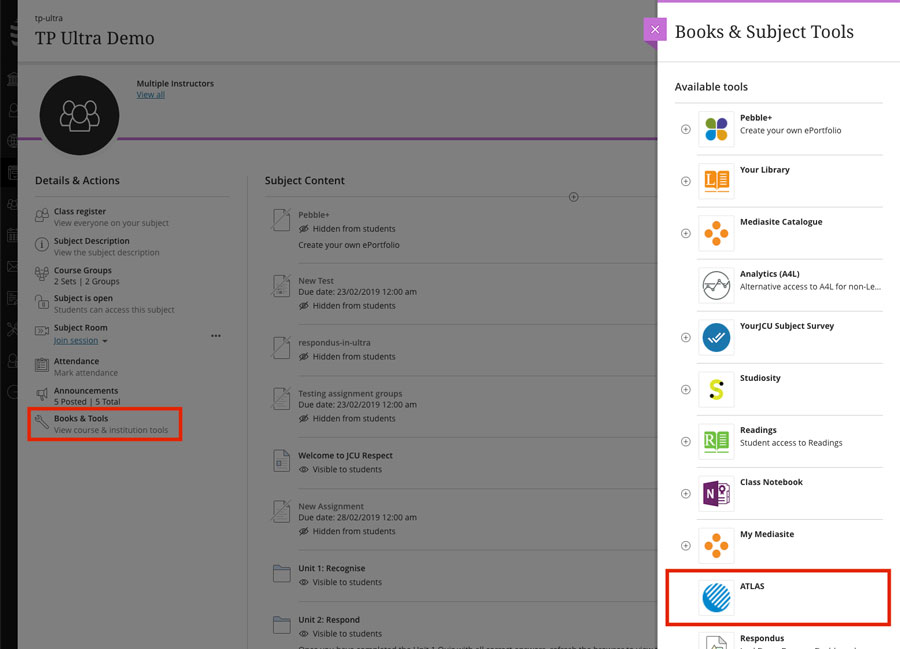Open the YourJCU Subject Survey icon

[x=716, y=337]
